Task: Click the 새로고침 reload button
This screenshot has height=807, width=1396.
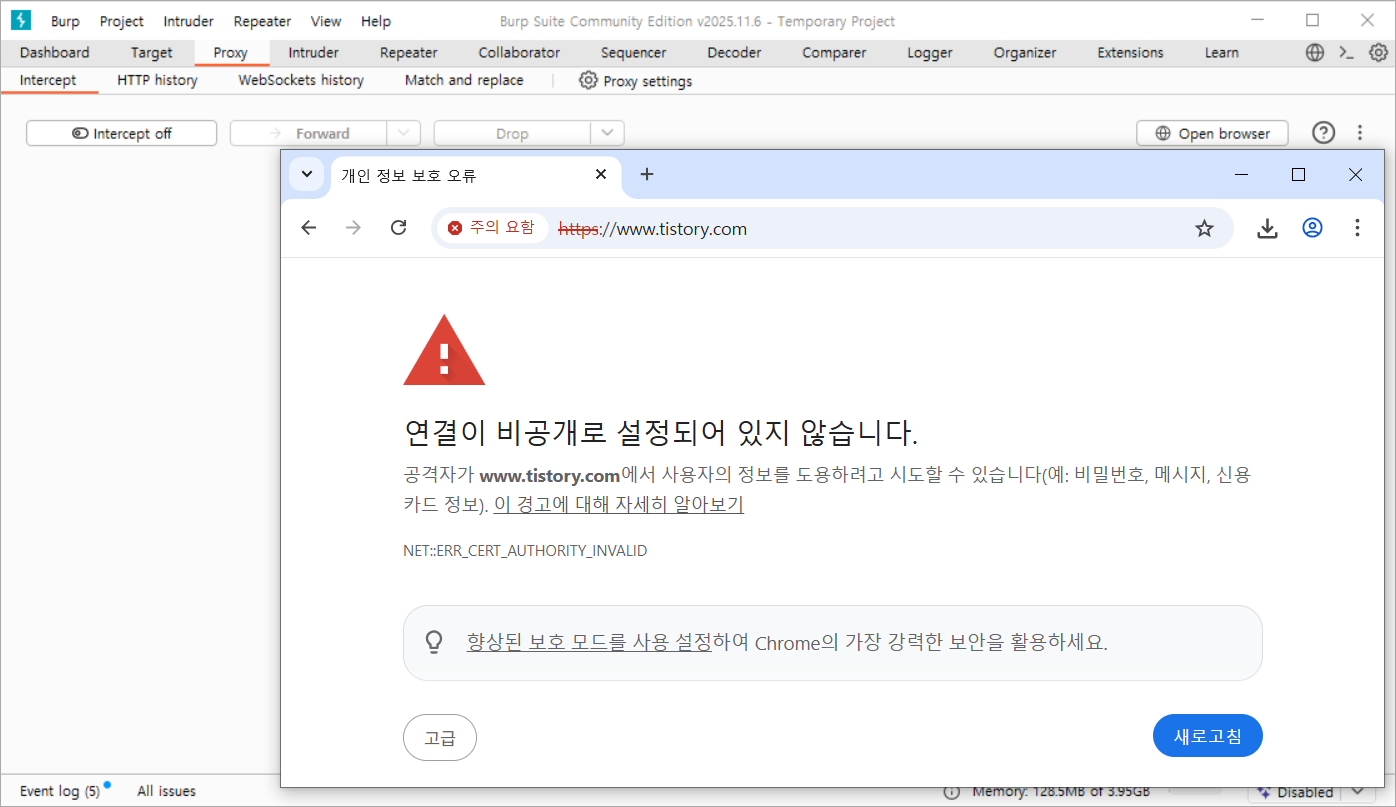Action: 1208,736
